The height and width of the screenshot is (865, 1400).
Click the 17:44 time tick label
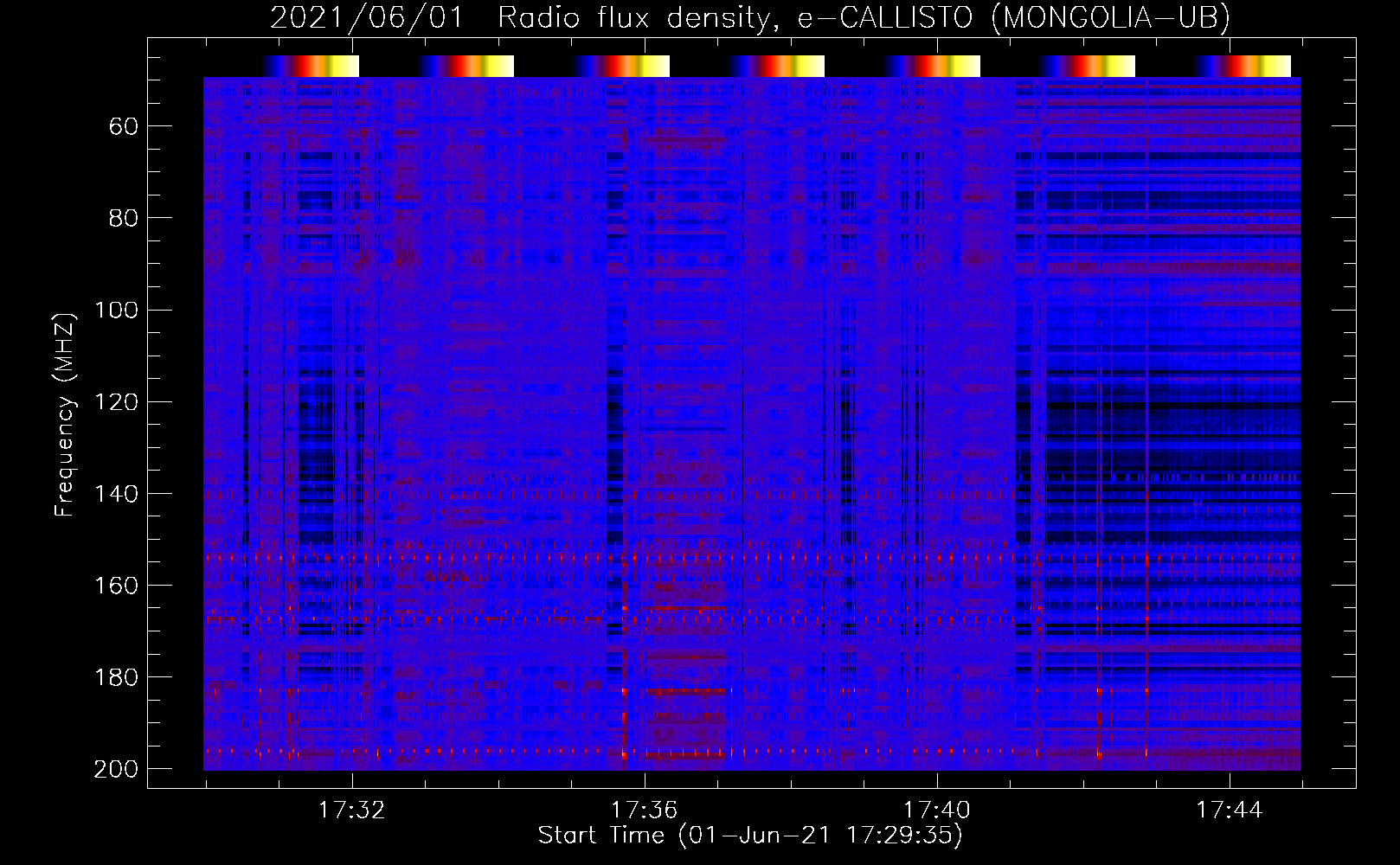point(1230,811)
